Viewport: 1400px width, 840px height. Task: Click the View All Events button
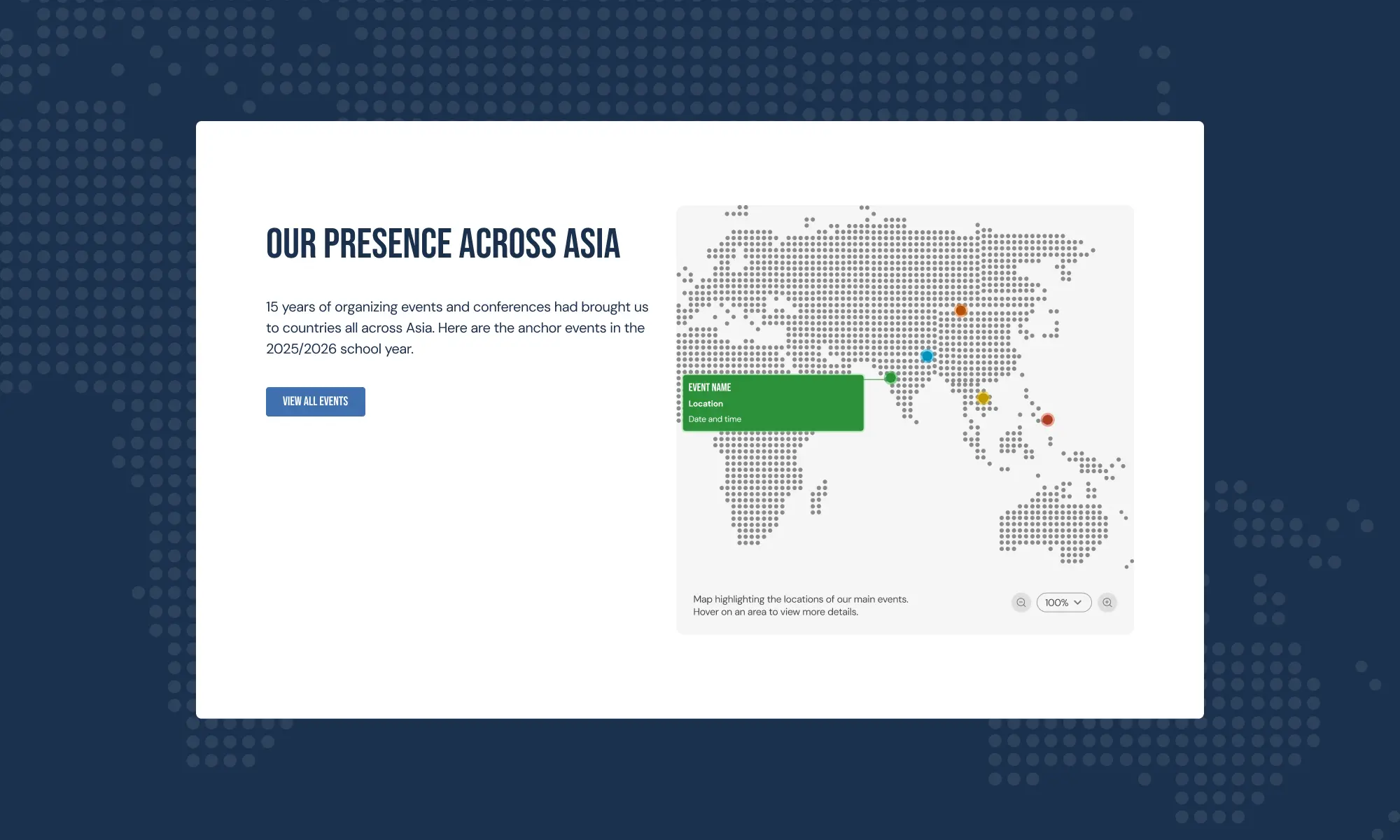click(x=315, y=402)
